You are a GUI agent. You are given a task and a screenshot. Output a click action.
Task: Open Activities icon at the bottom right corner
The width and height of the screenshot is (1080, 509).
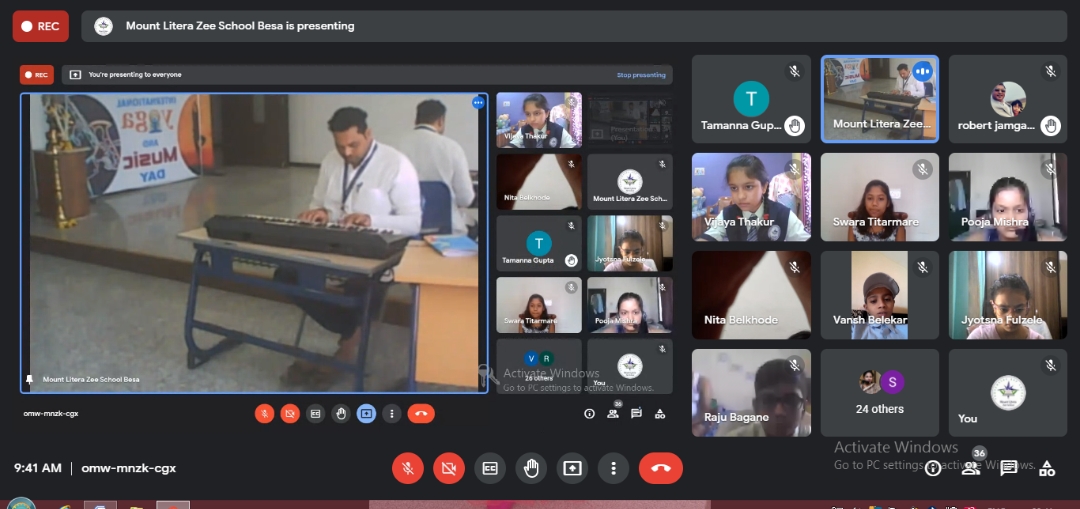tap(1047, 469)
